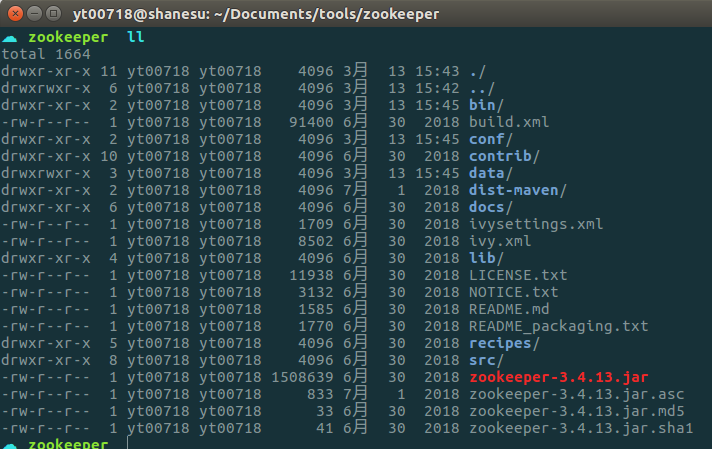
Task: Click the zookeeper prompt text on the first line
Action: (68, 37)
